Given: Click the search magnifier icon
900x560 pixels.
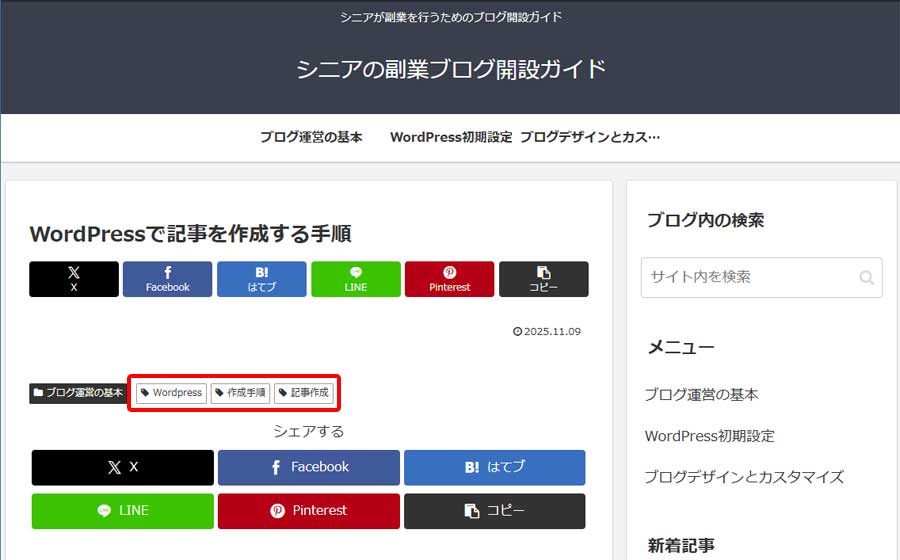Looking at the screenshot, I should pyautogui.click(x=866, y=278).
